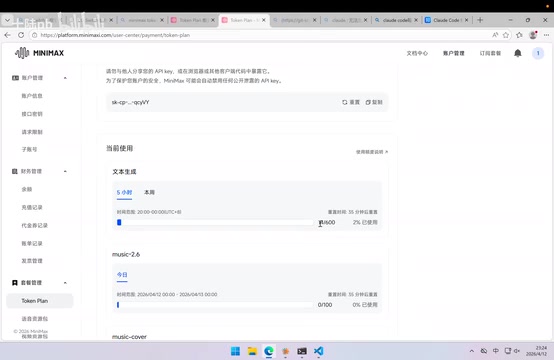
Task: Click the Microsoft Edge taskbar icon
Action: (x=269, y=351)
